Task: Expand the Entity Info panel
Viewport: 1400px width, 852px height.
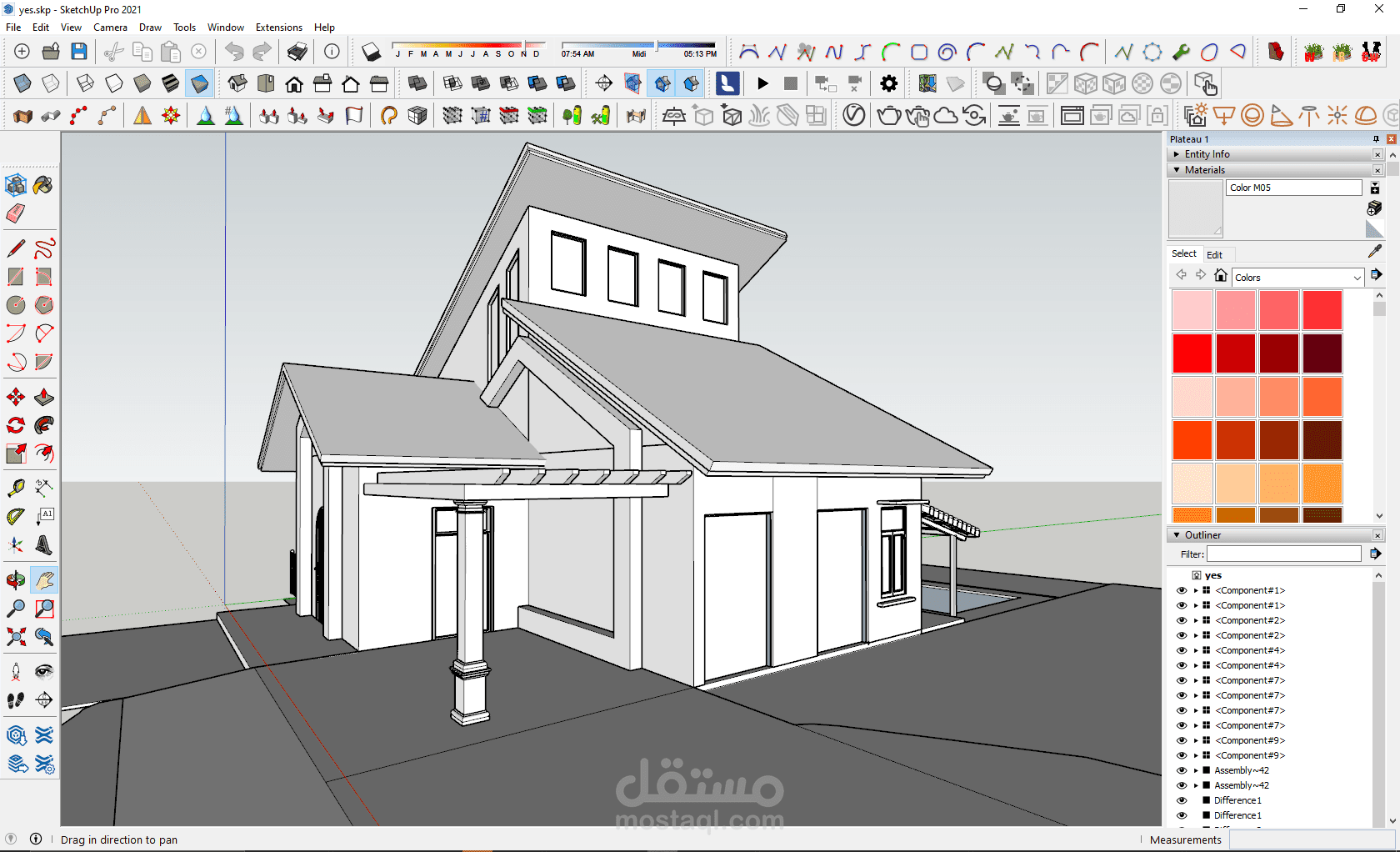Action: click(1177, 154)
